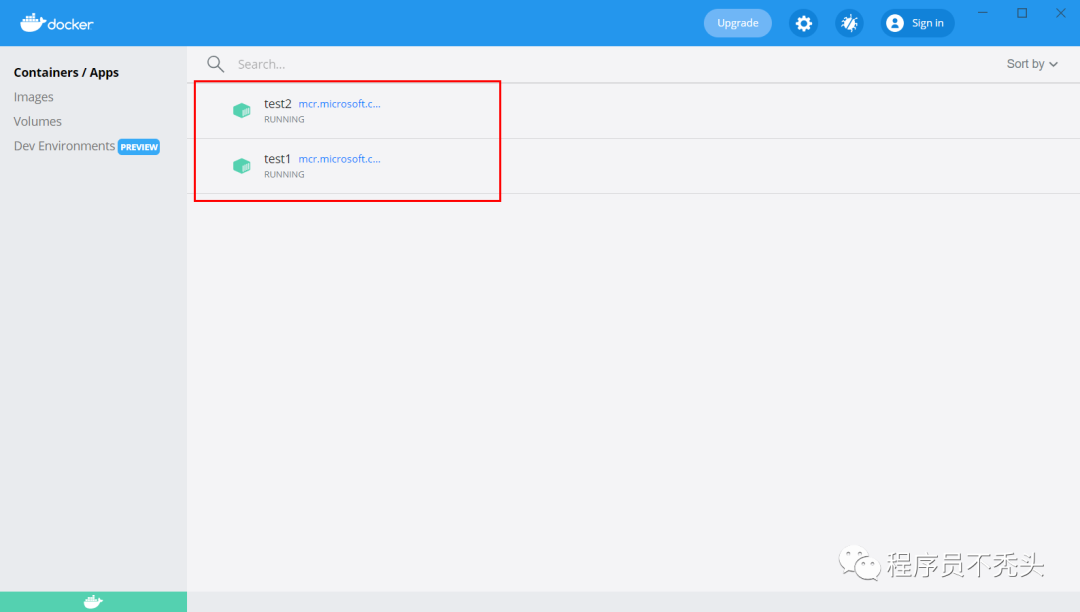Click RUNNING status under test2
The width and height of the screenshot is (1080, 612).
284,120
